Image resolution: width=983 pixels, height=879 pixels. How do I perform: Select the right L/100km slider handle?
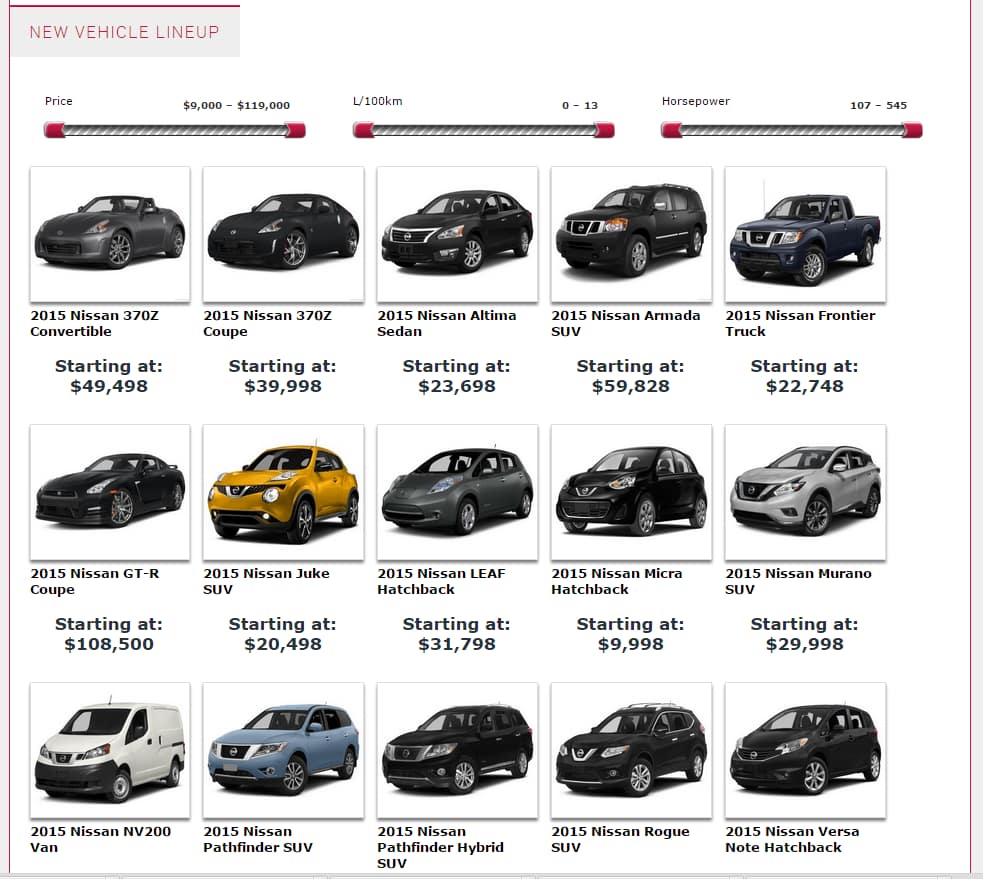click(x=605, y=129)
